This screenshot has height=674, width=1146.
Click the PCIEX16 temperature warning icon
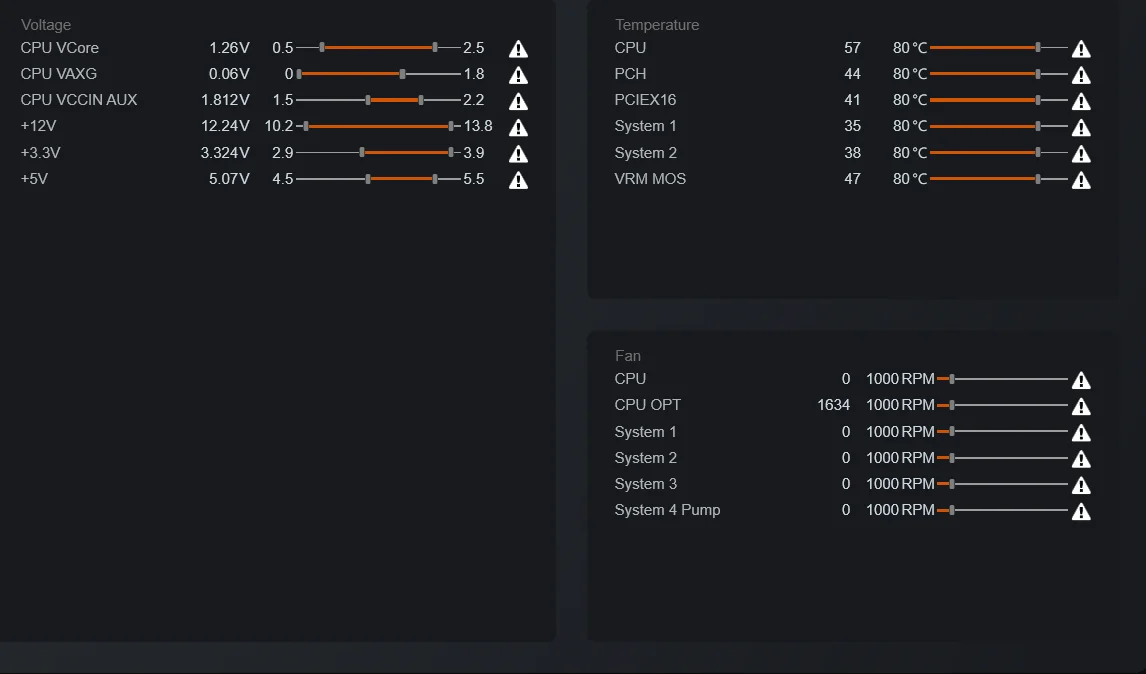(1081, 101)
